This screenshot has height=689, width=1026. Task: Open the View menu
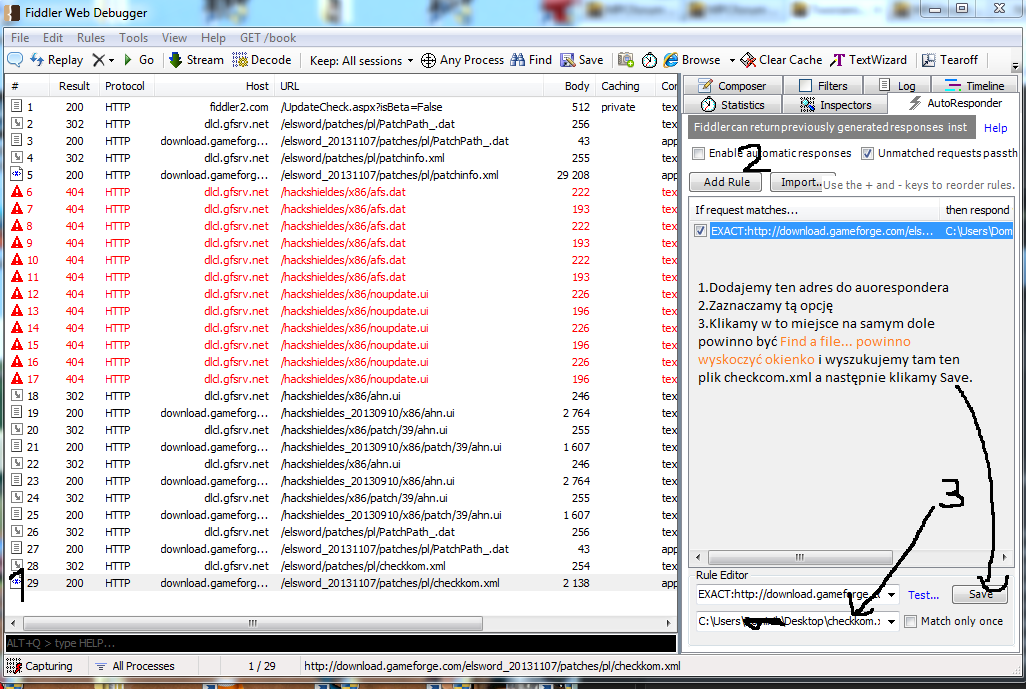(174, 38)
